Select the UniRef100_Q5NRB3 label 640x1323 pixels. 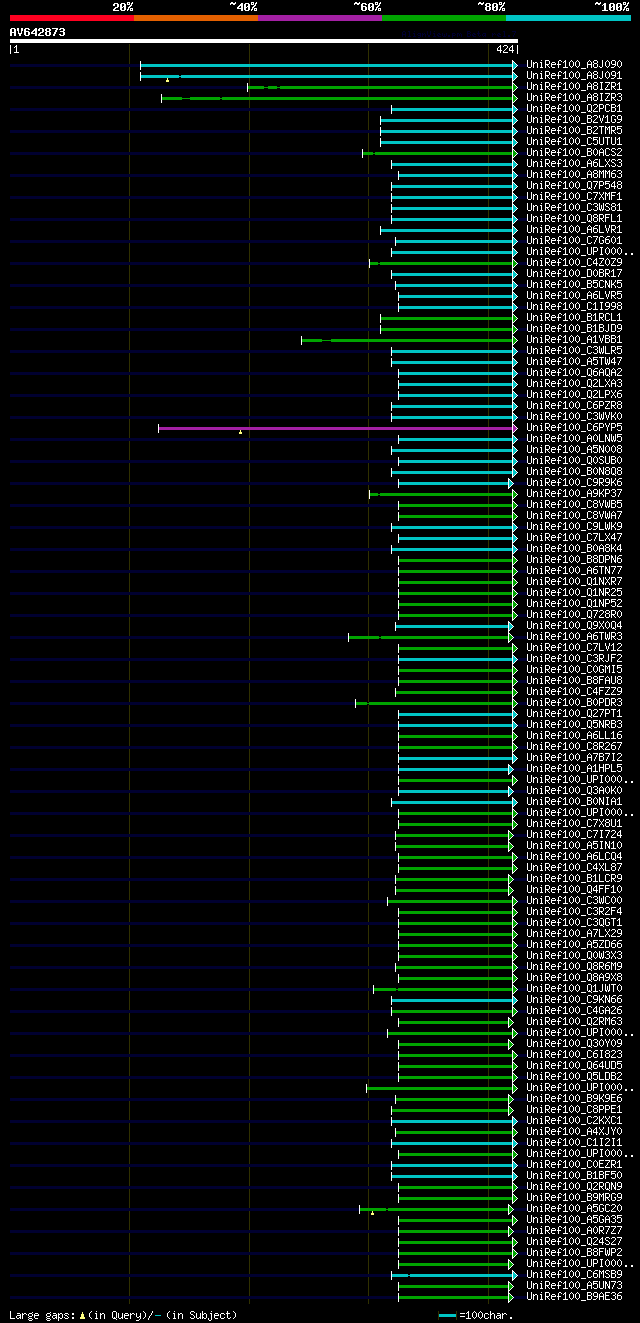[574, 725]
